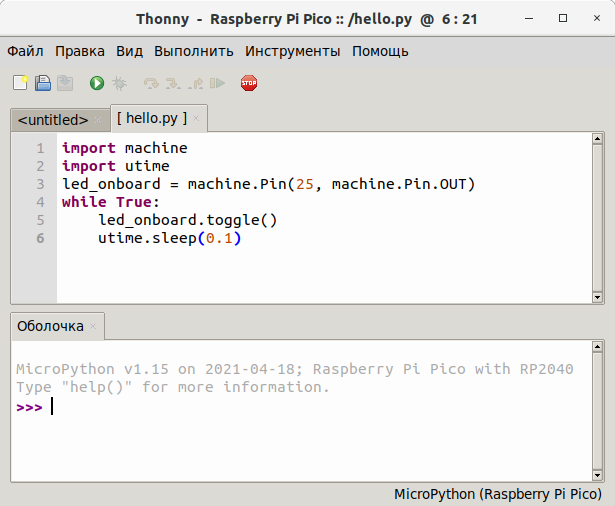Image resolution: width=615 pixels, height=506 pixels.
Task: Click the Step into debug icon
Action: click(173, 83)
